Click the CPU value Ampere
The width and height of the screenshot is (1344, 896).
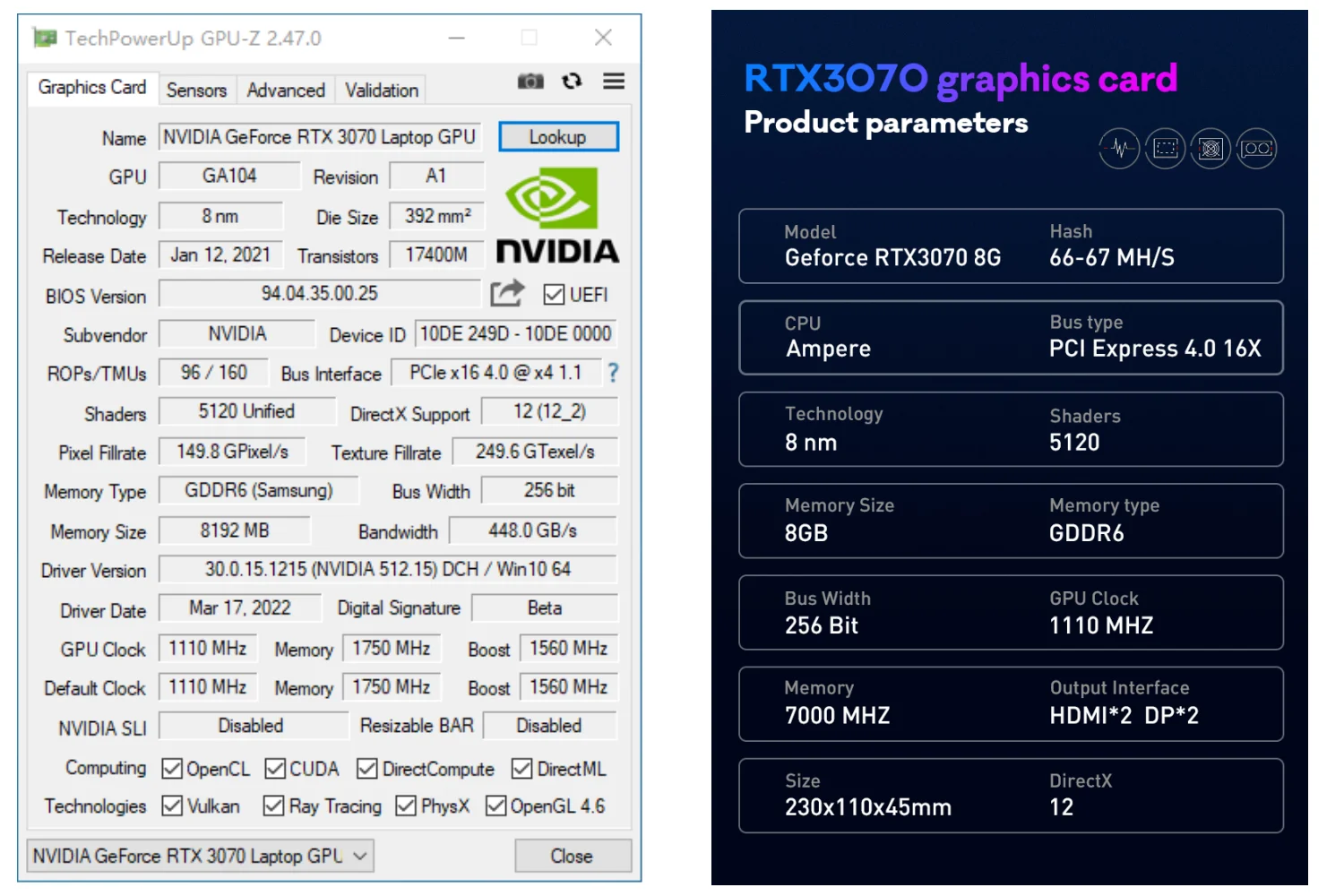(828, 349)
